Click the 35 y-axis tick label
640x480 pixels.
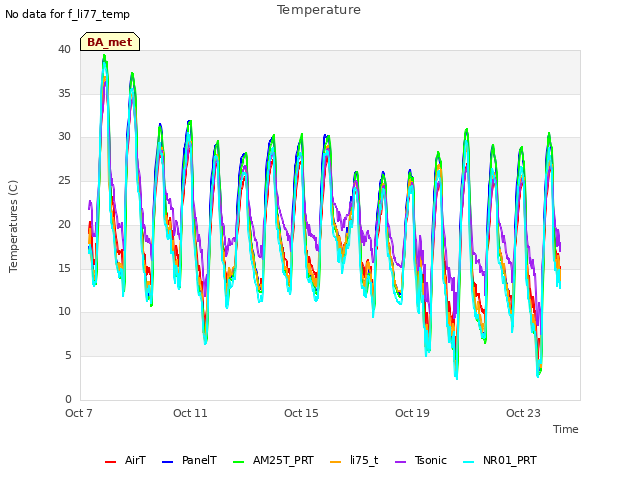point(64,93)
